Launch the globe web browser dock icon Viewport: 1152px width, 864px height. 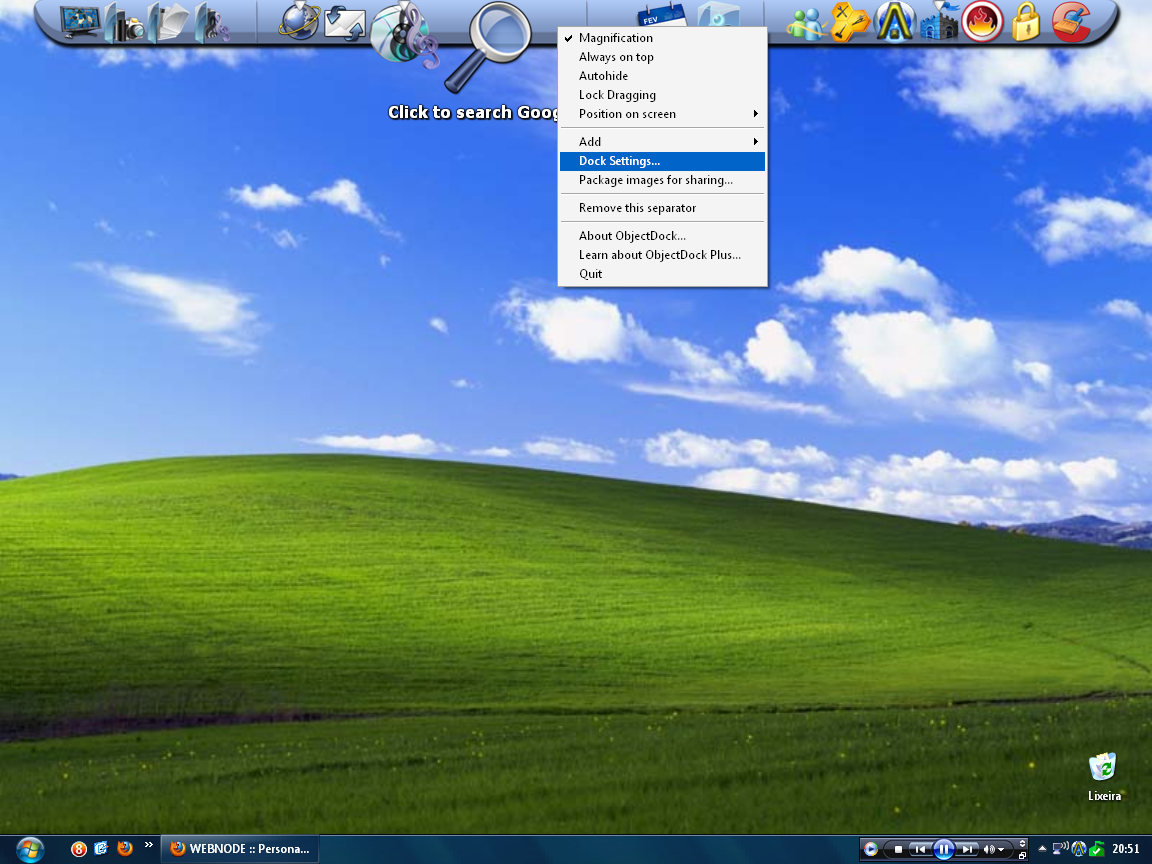tap(298, 22)
